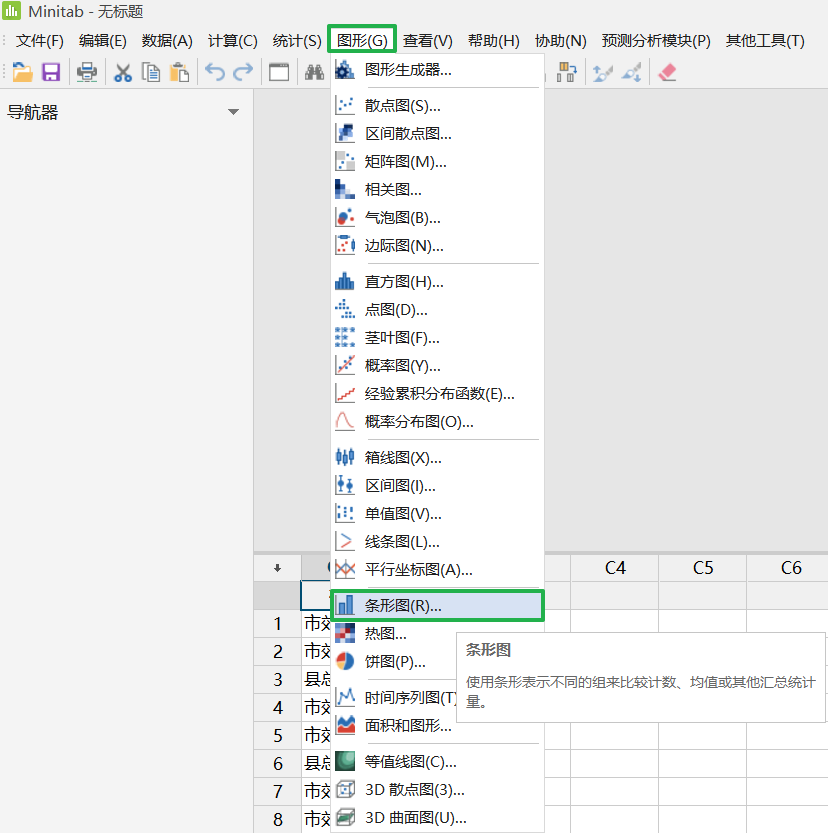Select the C5 column header
Screen dimensions: 828x833
pos(702,567)
